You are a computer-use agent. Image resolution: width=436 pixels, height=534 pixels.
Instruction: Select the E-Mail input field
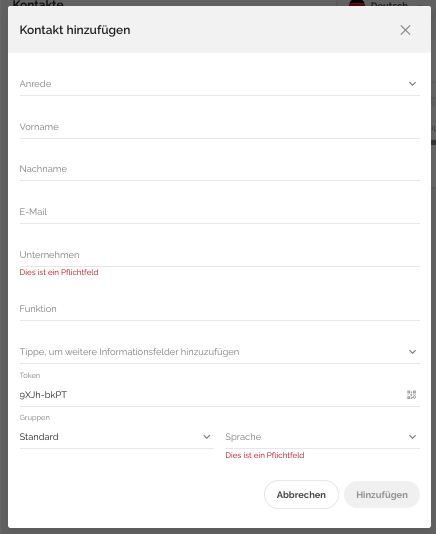click(220, 212)
